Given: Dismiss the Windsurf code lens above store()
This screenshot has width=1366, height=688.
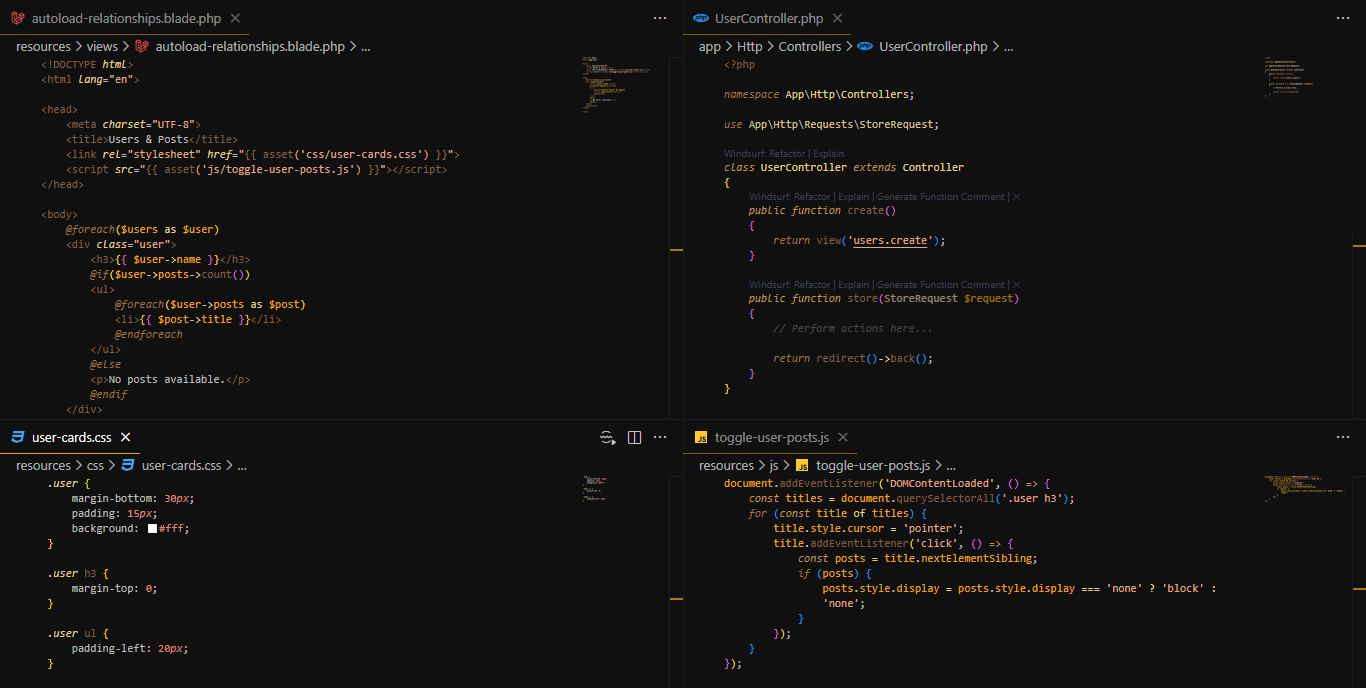Looking at the screenshot, I should click(x=1016, y=285).
